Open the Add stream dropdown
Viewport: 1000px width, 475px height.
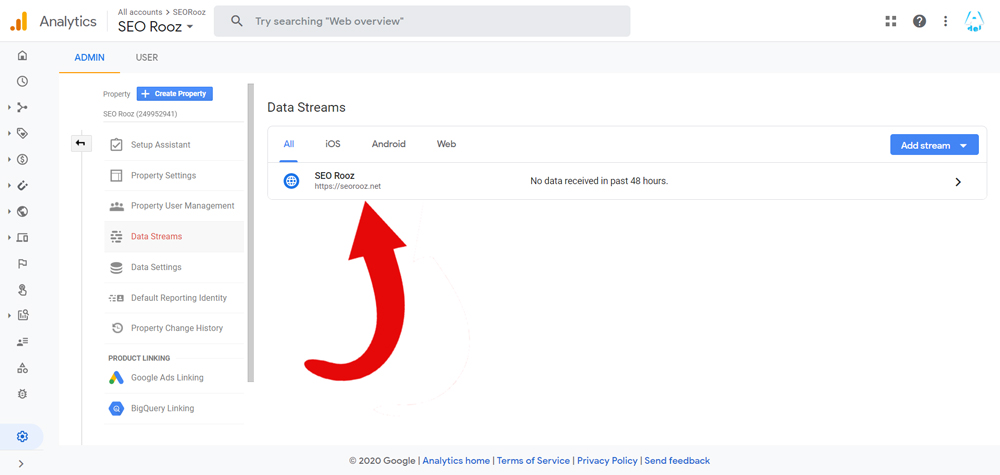click(934, 145)
